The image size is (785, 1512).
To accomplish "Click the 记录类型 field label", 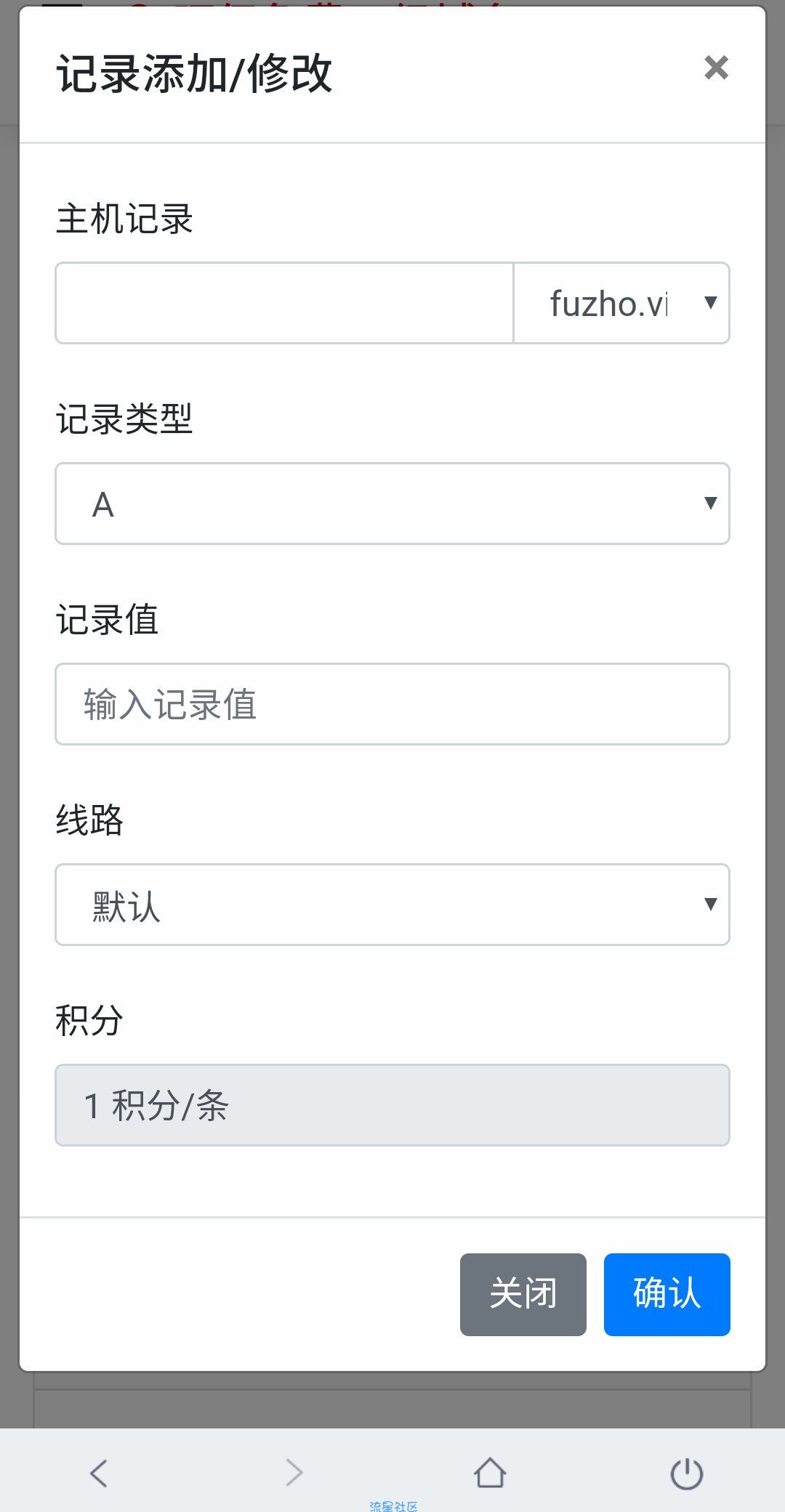I will (124, 419).
